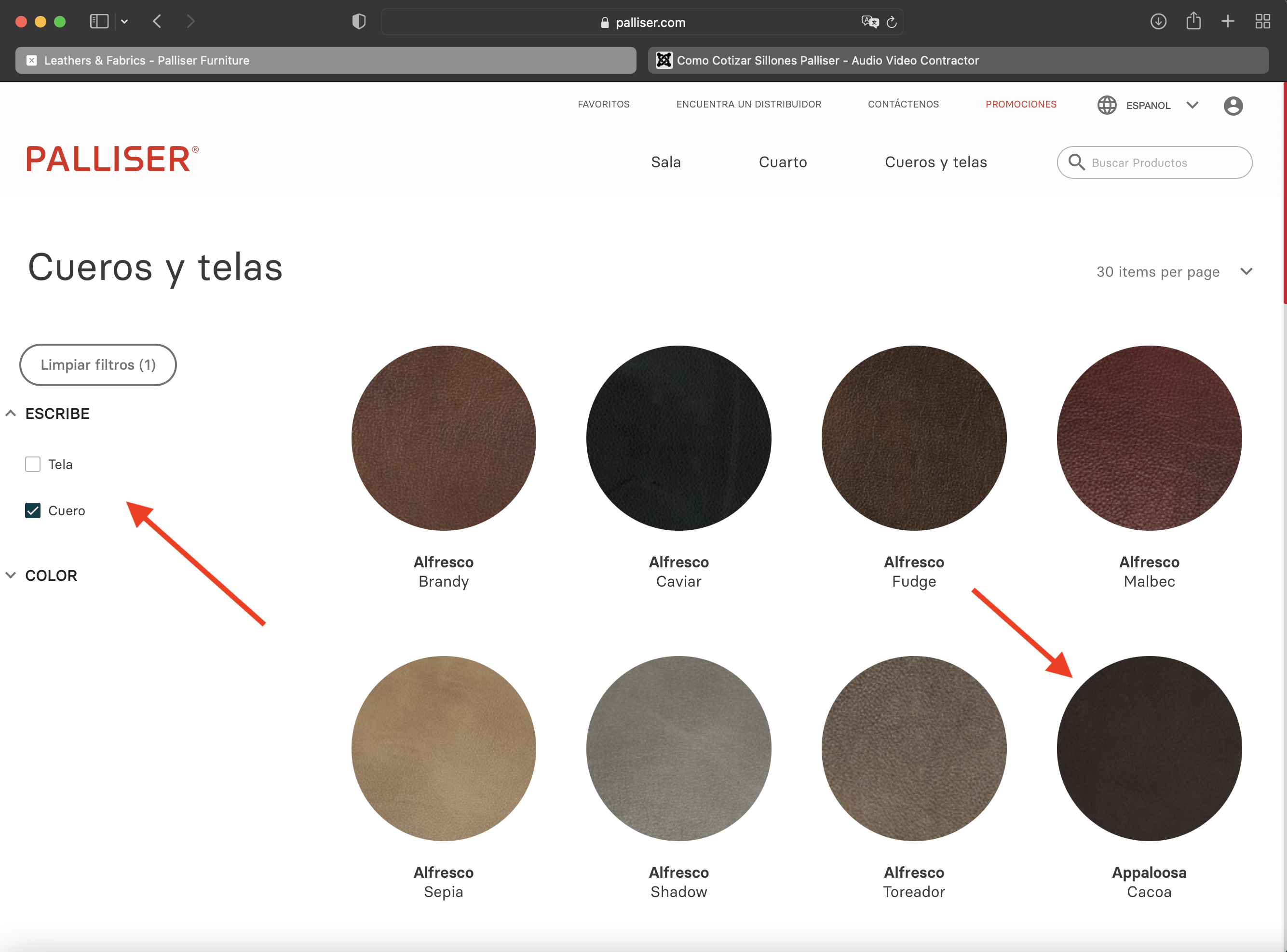The width and height of the screenshot is (1287, 952).
Task: Go to Contáctenos page
Action: click(903, 104)
